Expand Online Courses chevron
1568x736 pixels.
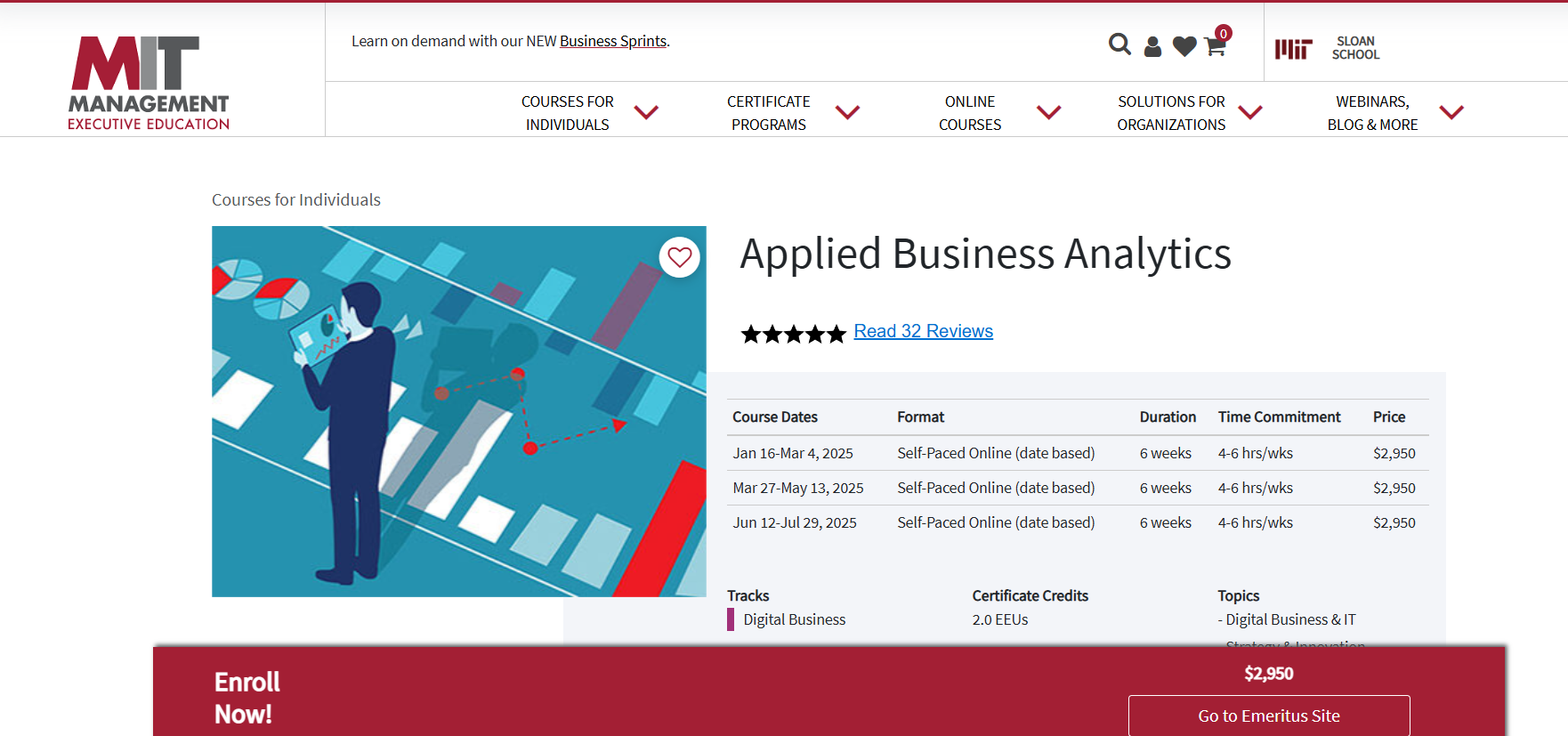(1049, 112)
